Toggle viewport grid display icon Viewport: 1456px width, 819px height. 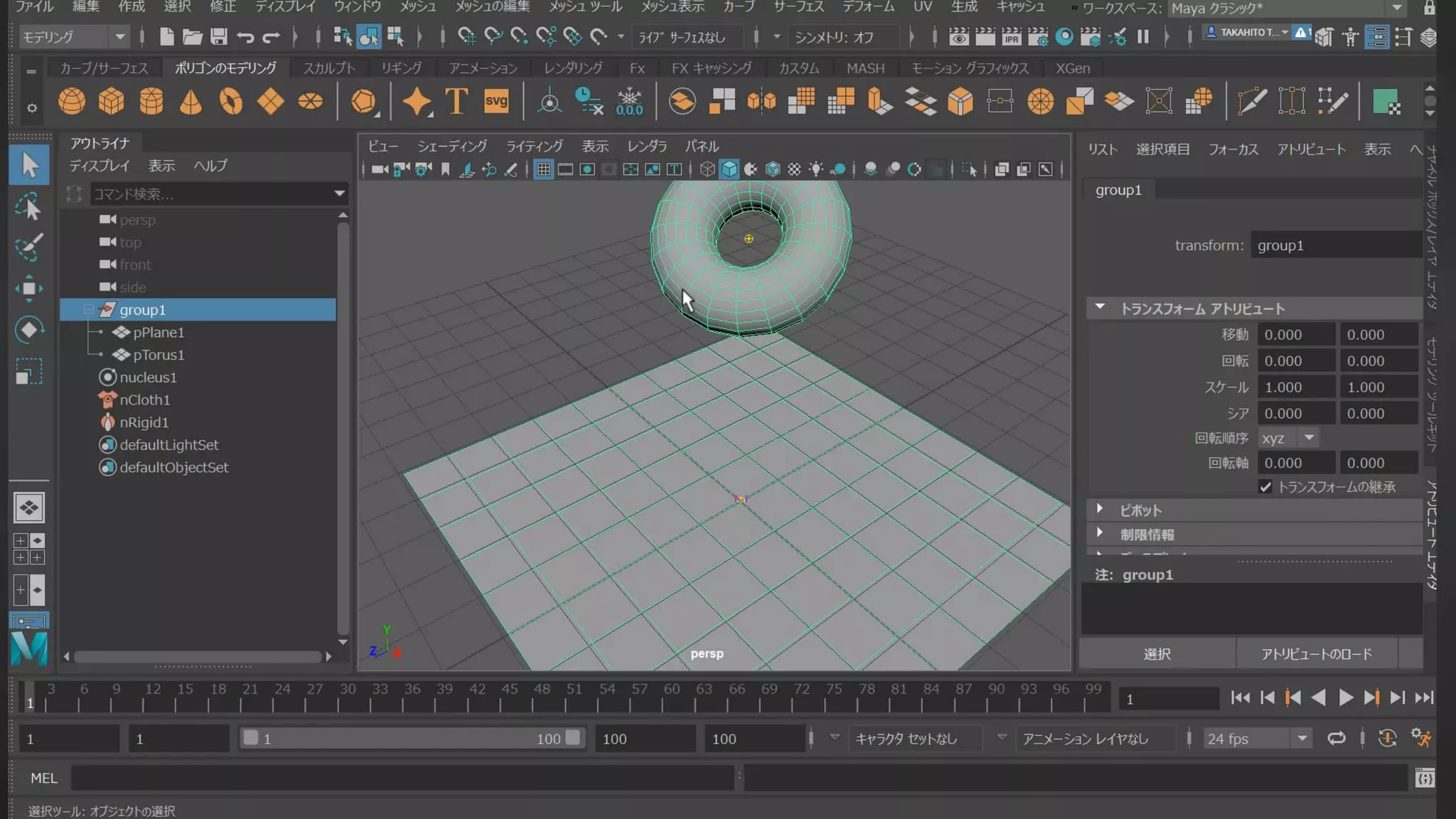[544, 169]
